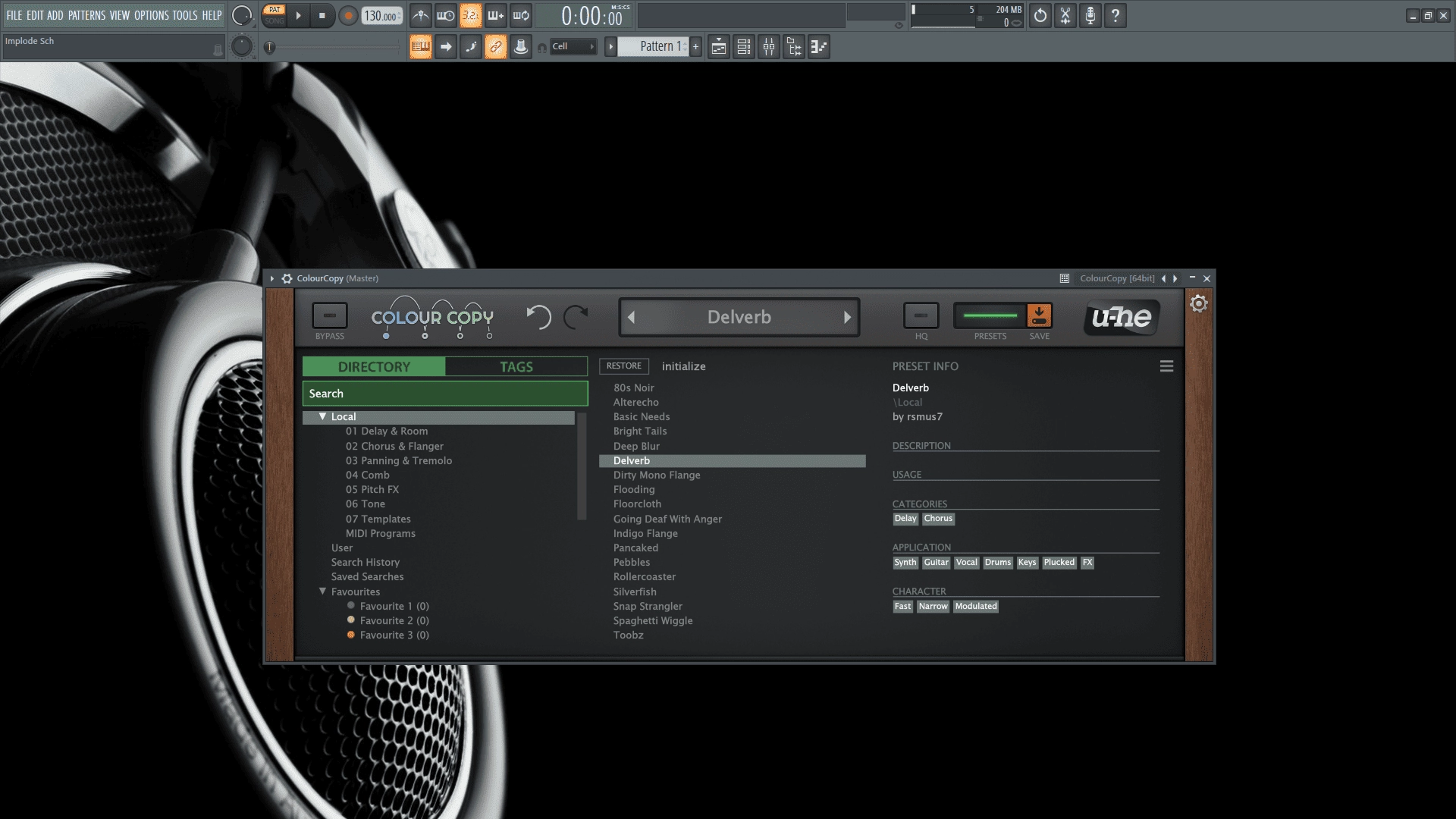This screenshot has height=819, width=1456.
Task: Open ColourCopy plugin options arrow in title bar
Action: (x=272, y=278)
